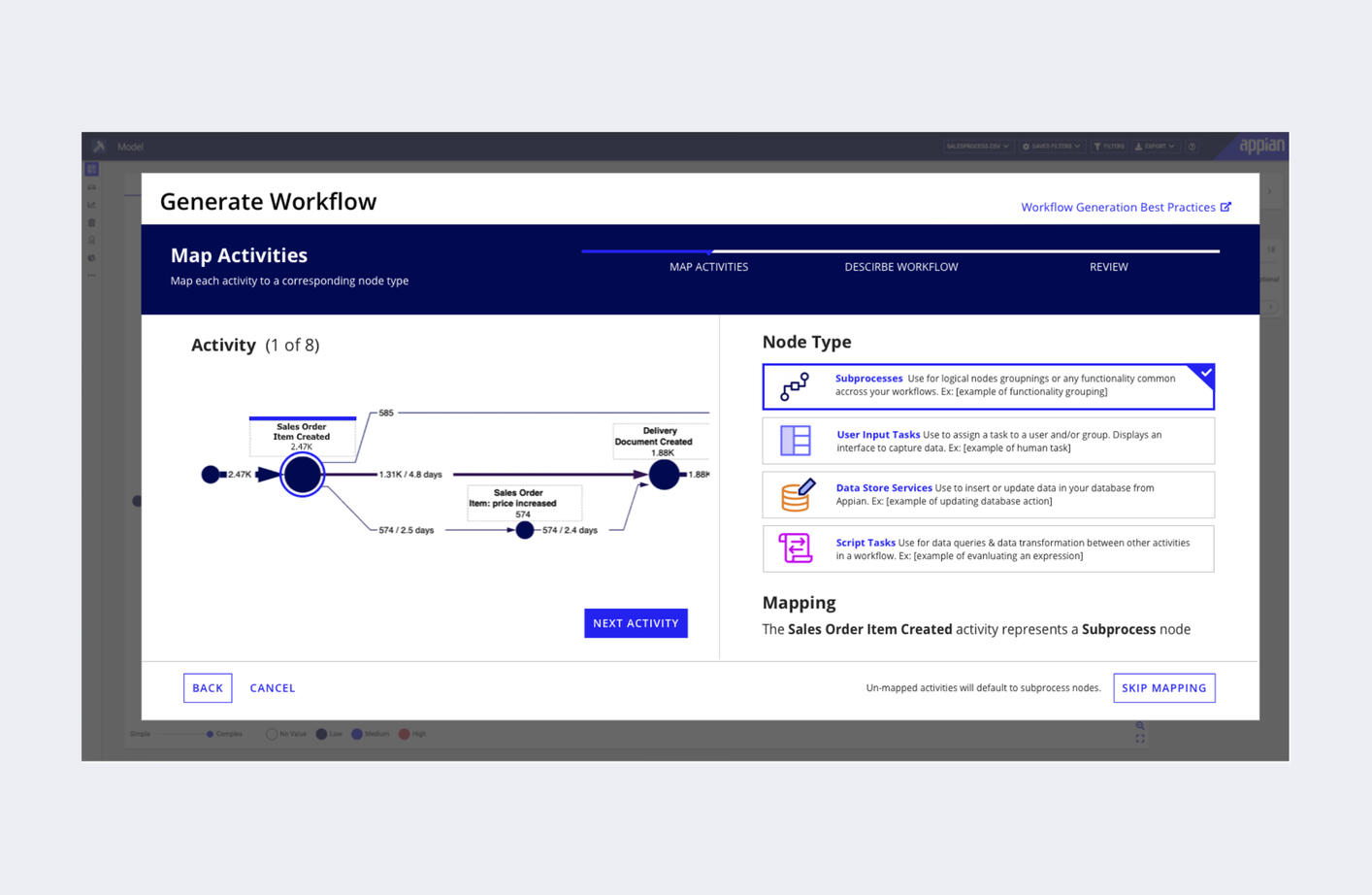The height and width of the screenshot is (895, 1372).
Task: Switch to the Review step
Action: pos(1108,266)
